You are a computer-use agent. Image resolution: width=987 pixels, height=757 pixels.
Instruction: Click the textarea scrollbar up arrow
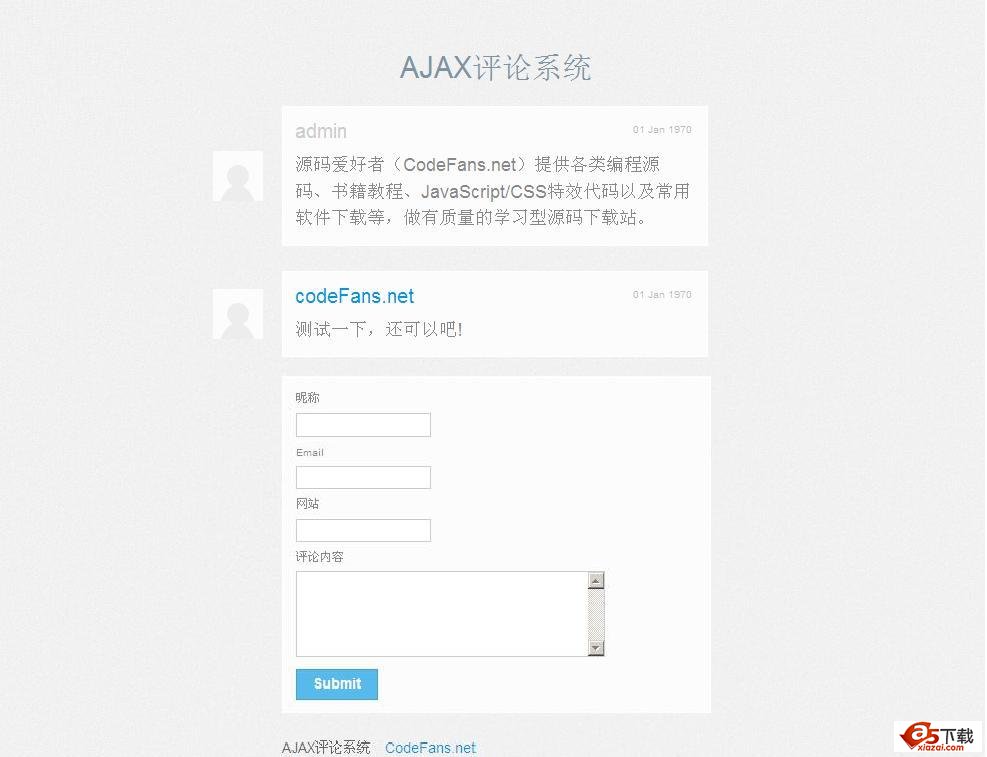[x=596, y=580]
